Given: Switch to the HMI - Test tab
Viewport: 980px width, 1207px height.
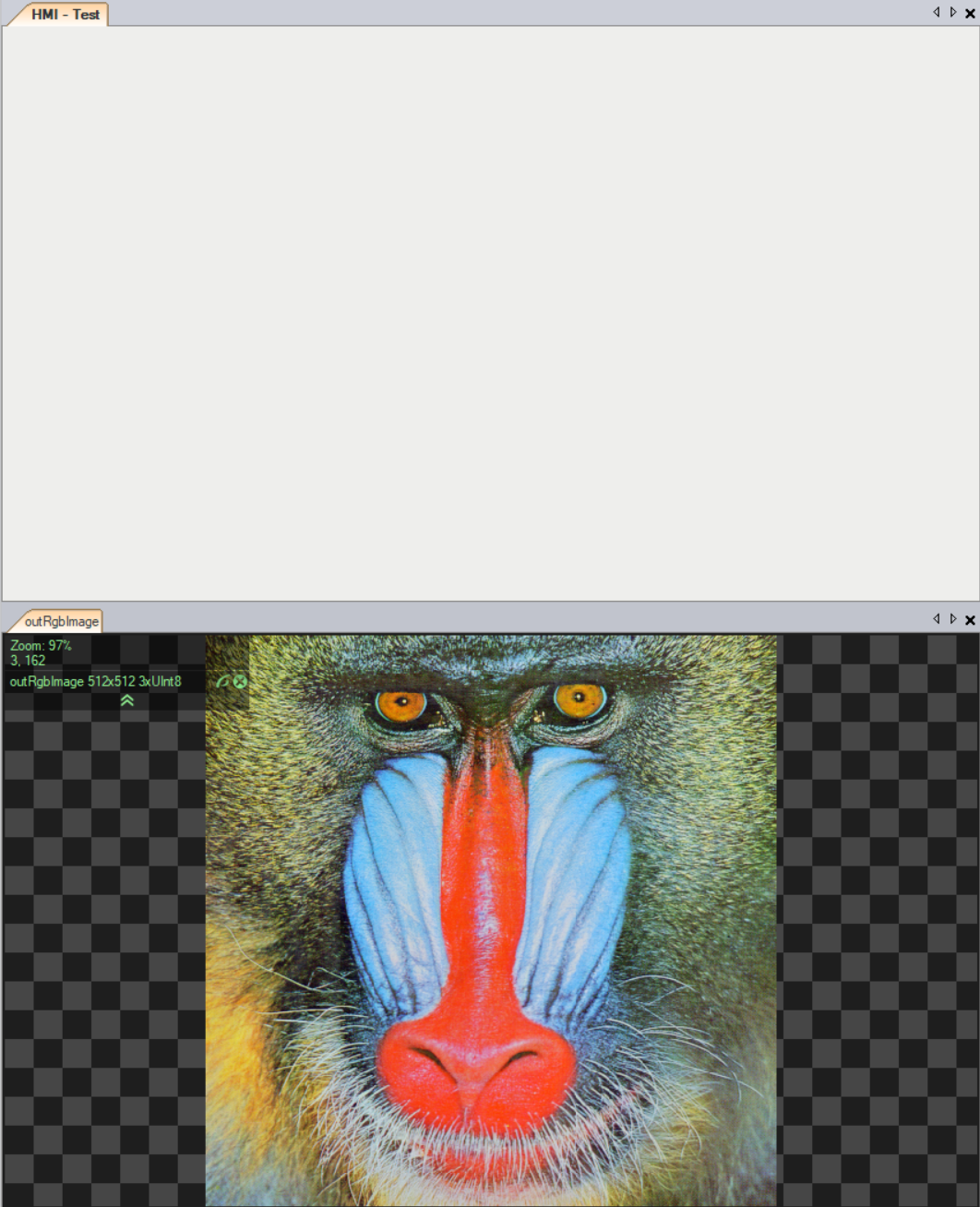Looking at the screenshot, I should click(x=65, y=15).
